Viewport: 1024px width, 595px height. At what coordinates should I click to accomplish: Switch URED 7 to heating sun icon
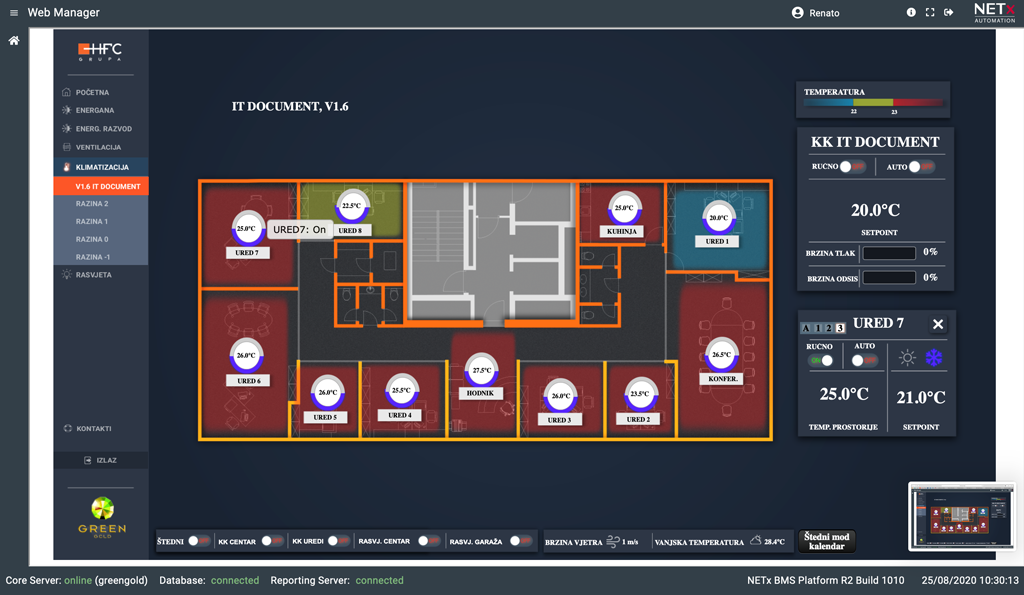907,358
